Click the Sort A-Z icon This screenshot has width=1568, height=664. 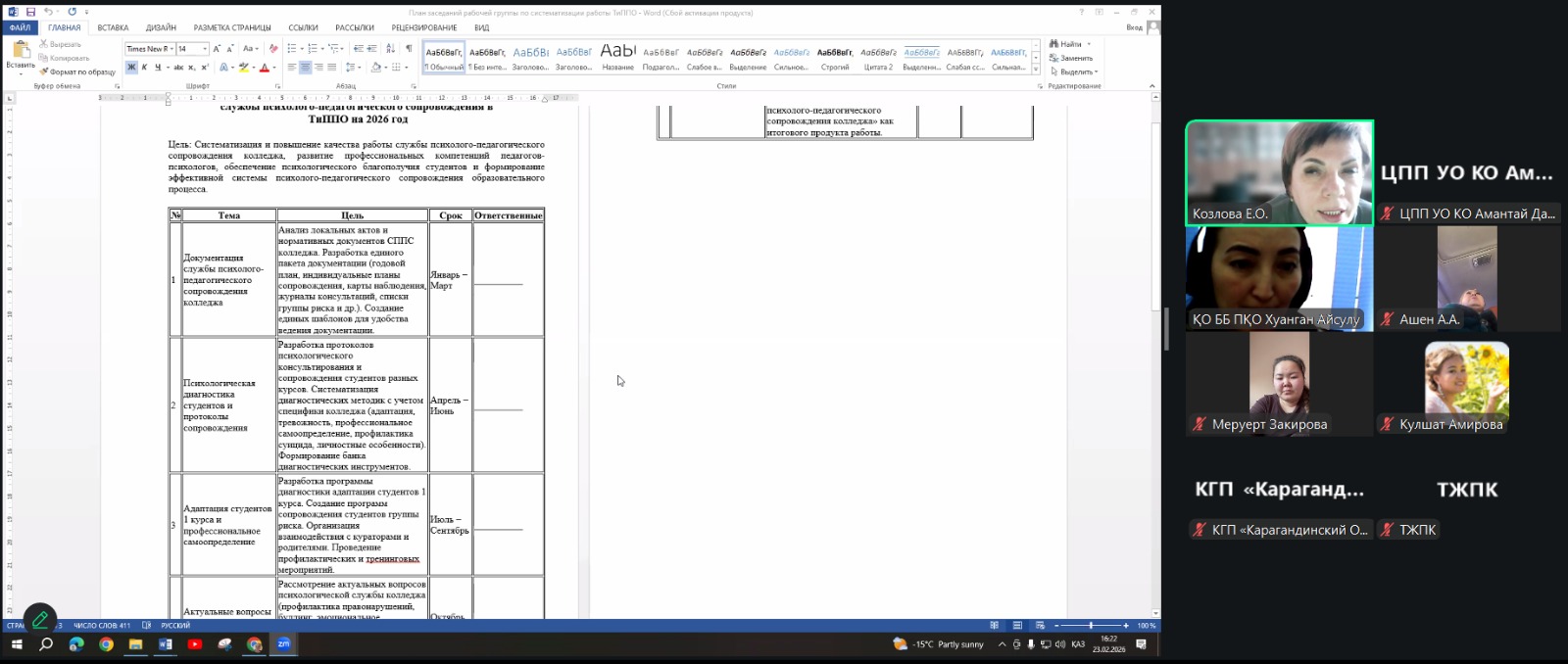coord(391,48)
